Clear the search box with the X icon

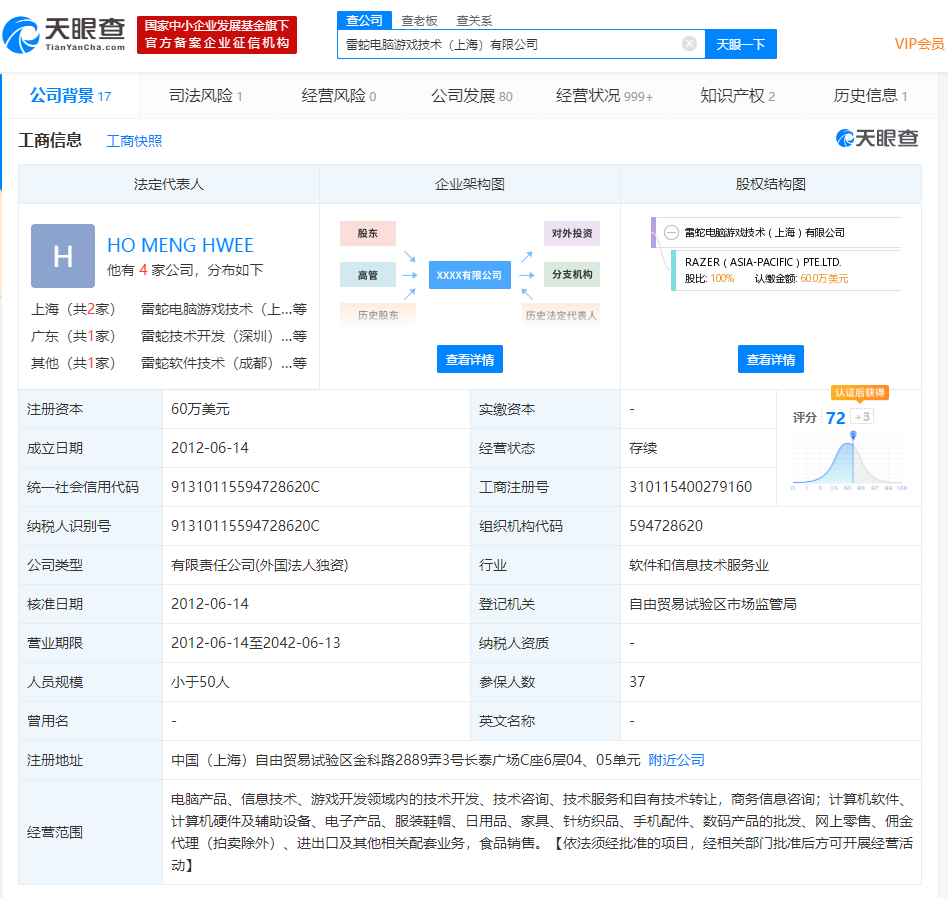(689, 44)
